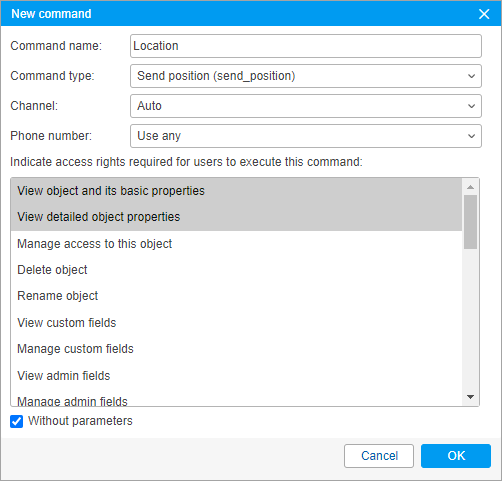Select View detailed object properties
Viewport: 502px width, 481px height.
[x=236, y=217]
